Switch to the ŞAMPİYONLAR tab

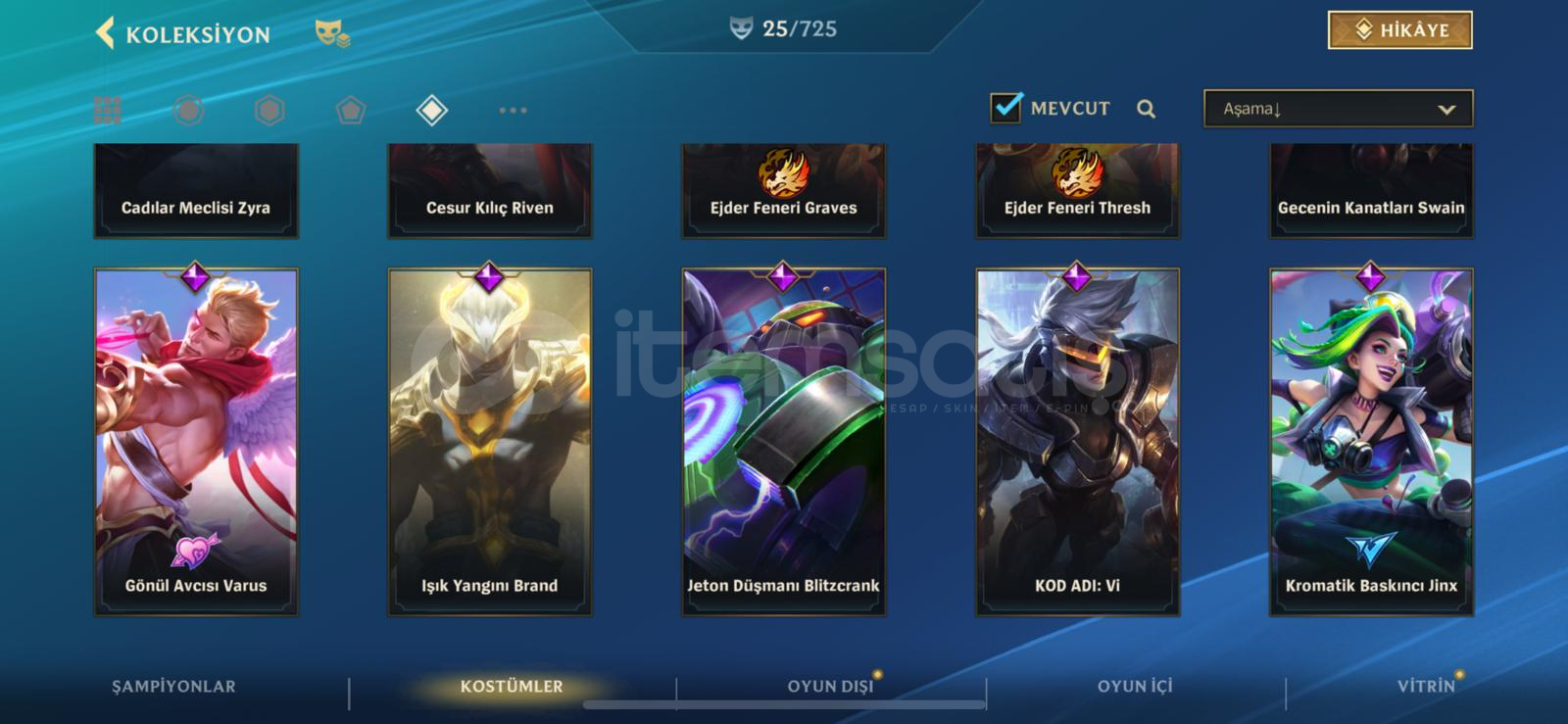point(173,686)
